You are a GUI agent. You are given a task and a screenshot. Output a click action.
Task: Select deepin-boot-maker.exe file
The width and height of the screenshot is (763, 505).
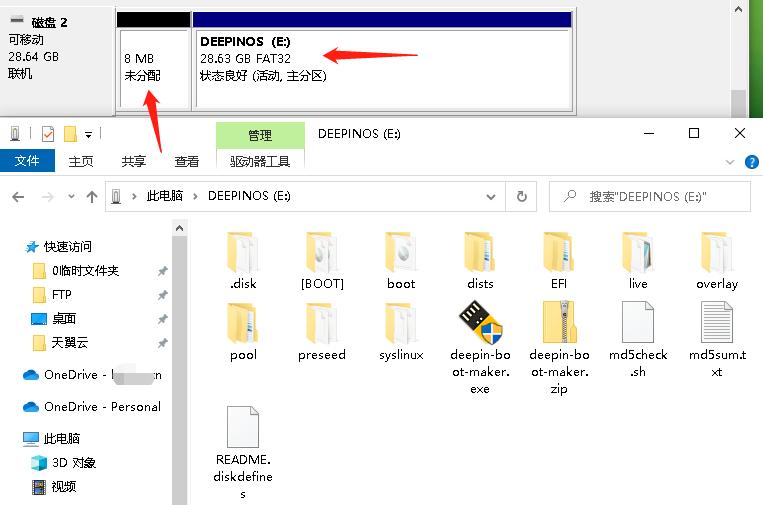[x=480, y=347]
